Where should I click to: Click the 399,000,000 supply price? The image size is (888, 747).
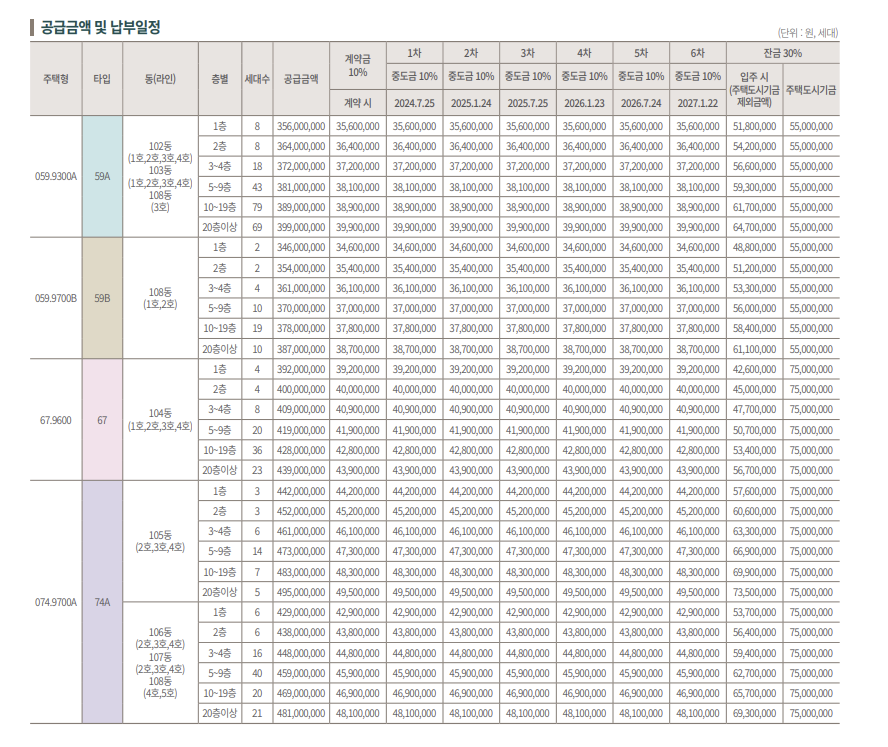tap(301, 227)
